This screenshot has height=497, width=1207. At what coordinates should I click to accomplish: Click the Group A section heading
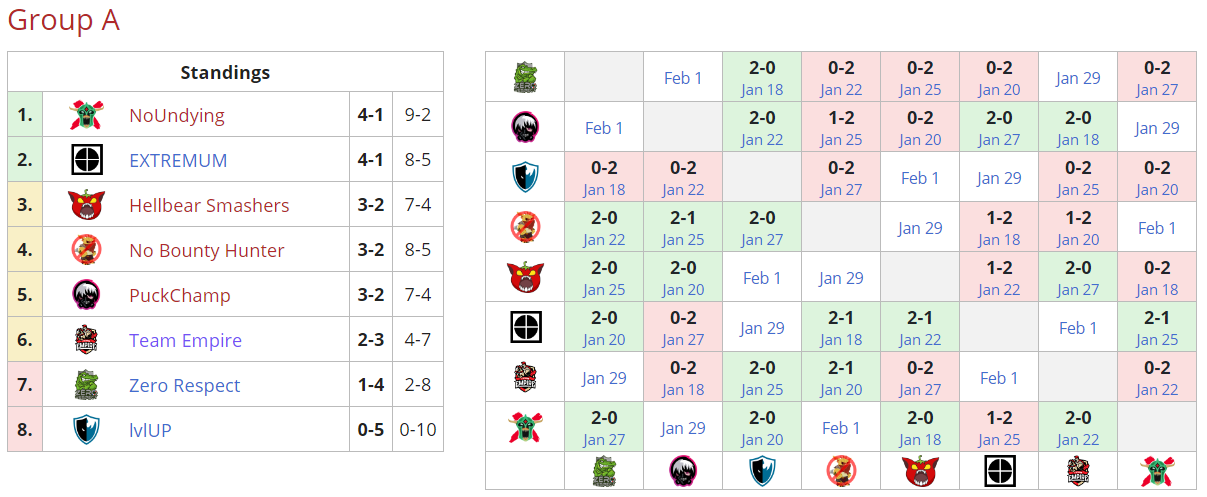click(x=63, y=20)
